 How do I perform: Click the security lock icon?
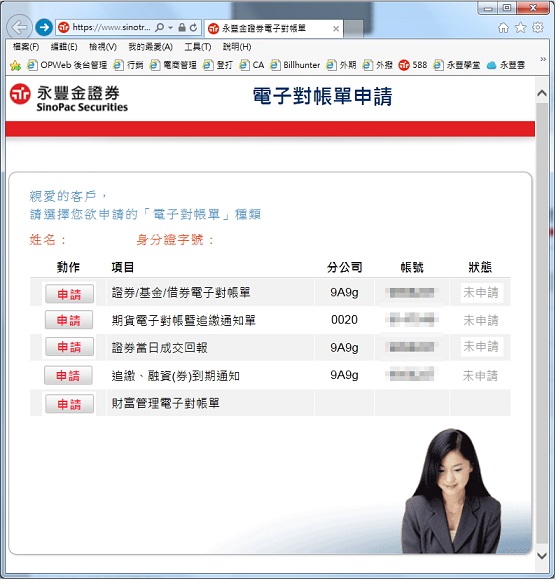point(182,27)
